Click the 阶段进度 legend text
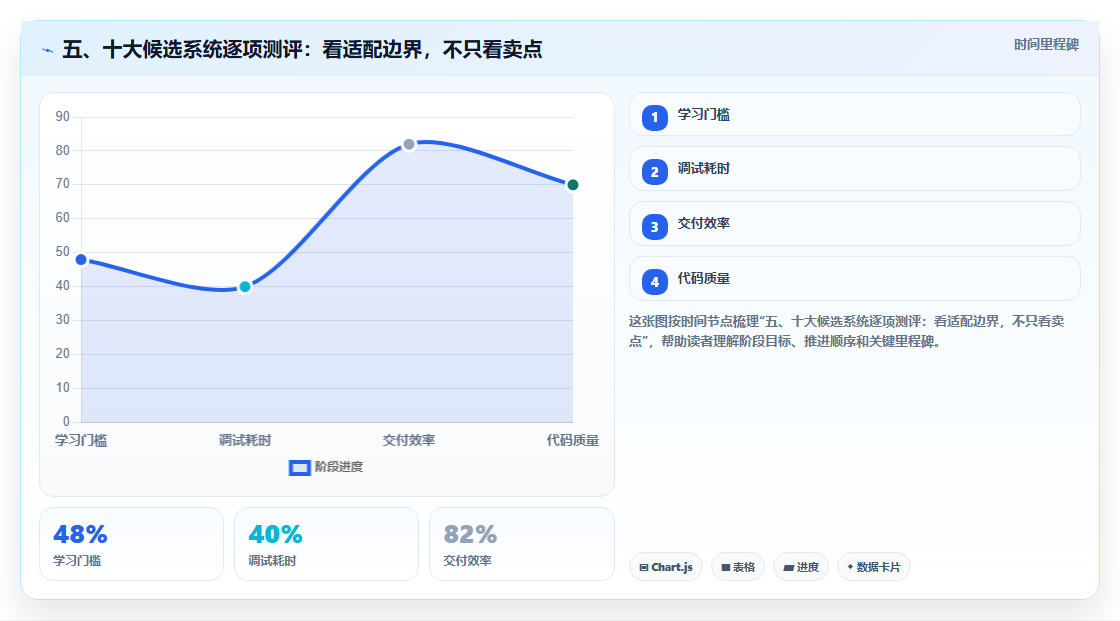 point(339,467)
